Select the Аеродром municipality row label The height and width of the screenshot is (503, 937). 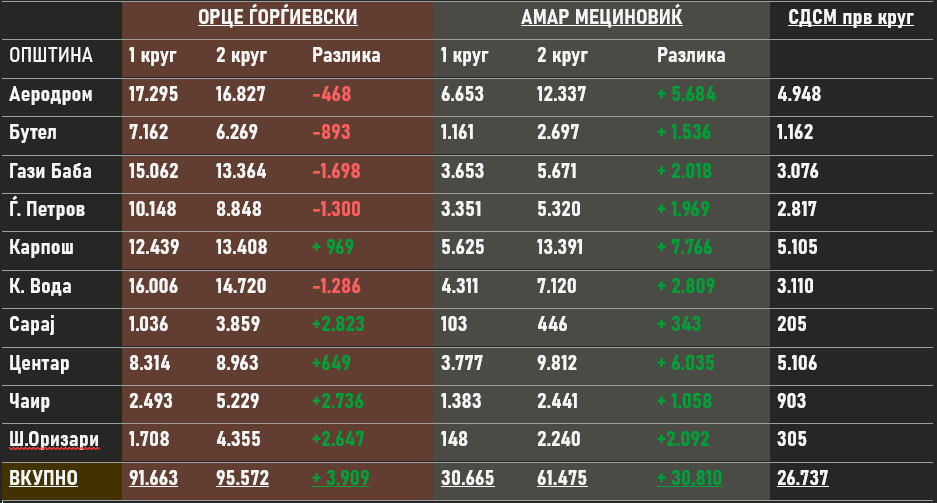pyautogui.click(x=51, y=95)
